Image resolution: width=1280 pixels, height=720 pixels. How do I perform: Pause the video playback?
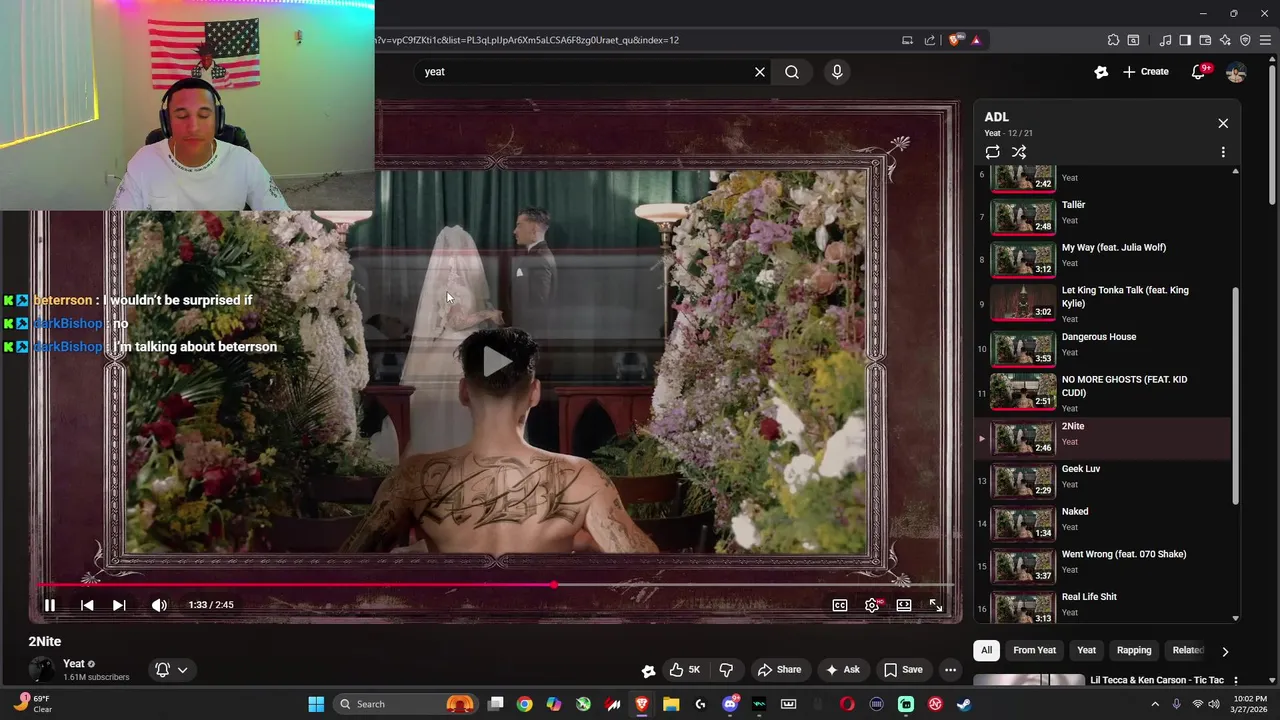[x=49, y=605]
